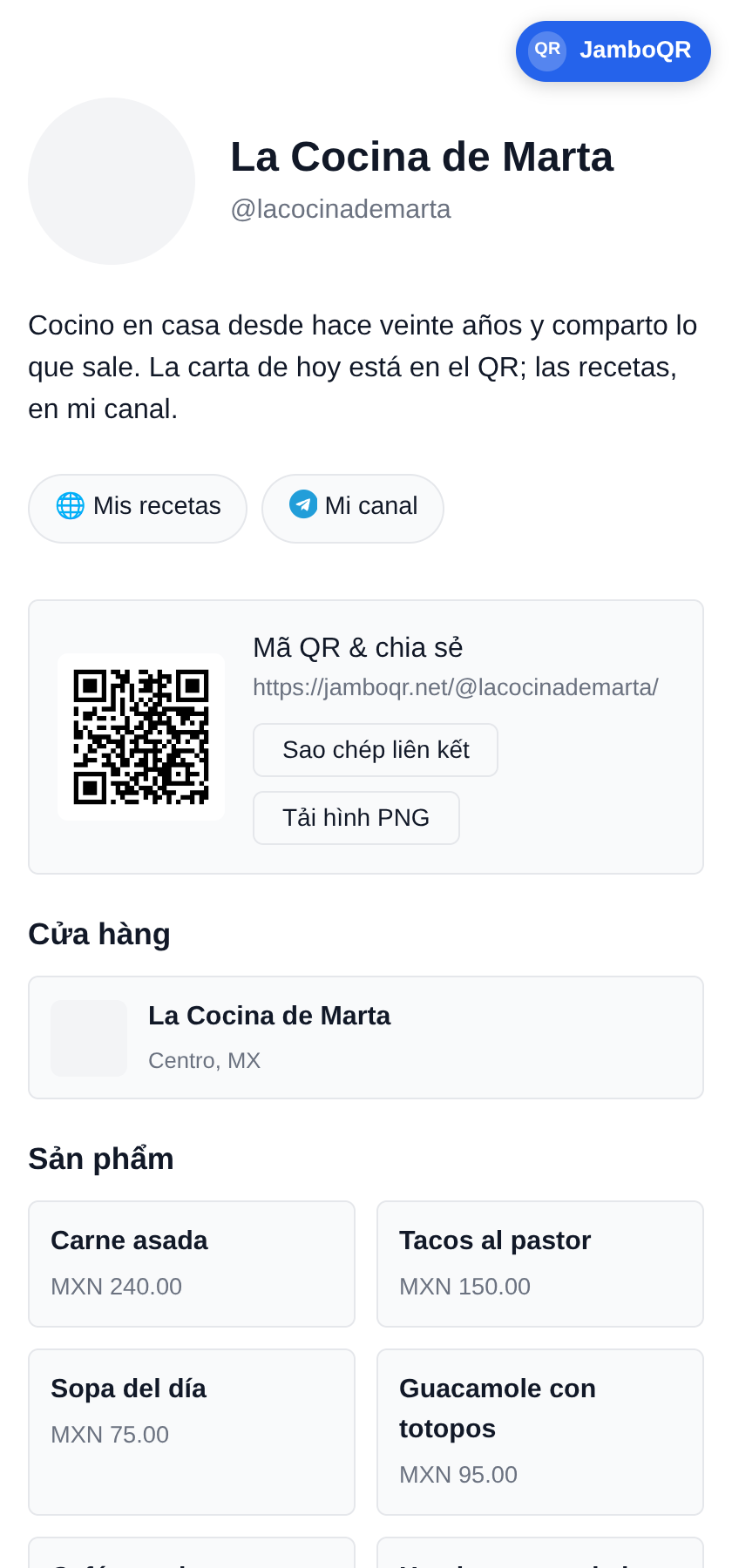The height and width of the screenshot is (1568, 732).
Task: Select the Tacos al pastor product
Action: (x=540, y=1264)
